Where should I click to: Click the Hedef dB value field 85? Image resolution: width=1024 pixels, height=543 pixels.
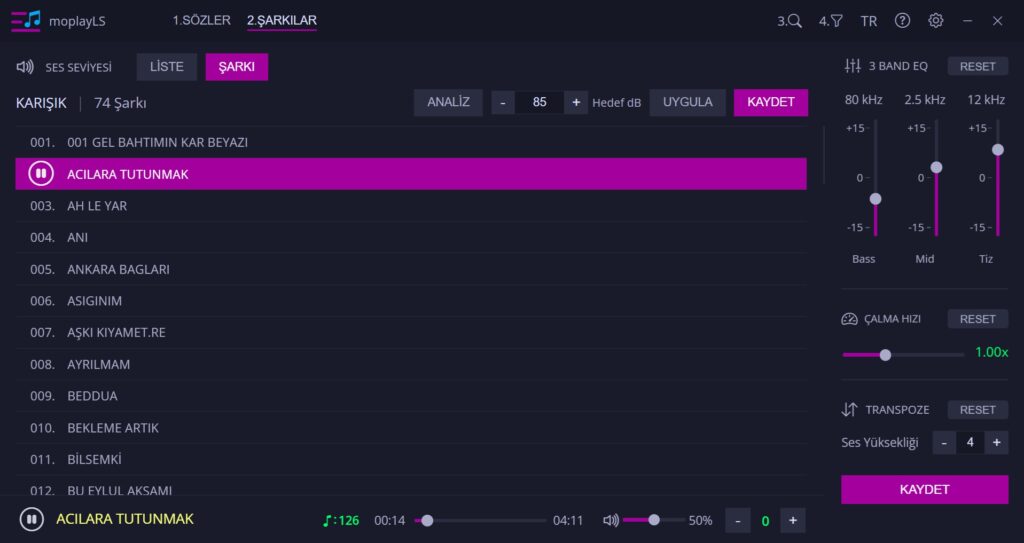click(x=539, y=103)
